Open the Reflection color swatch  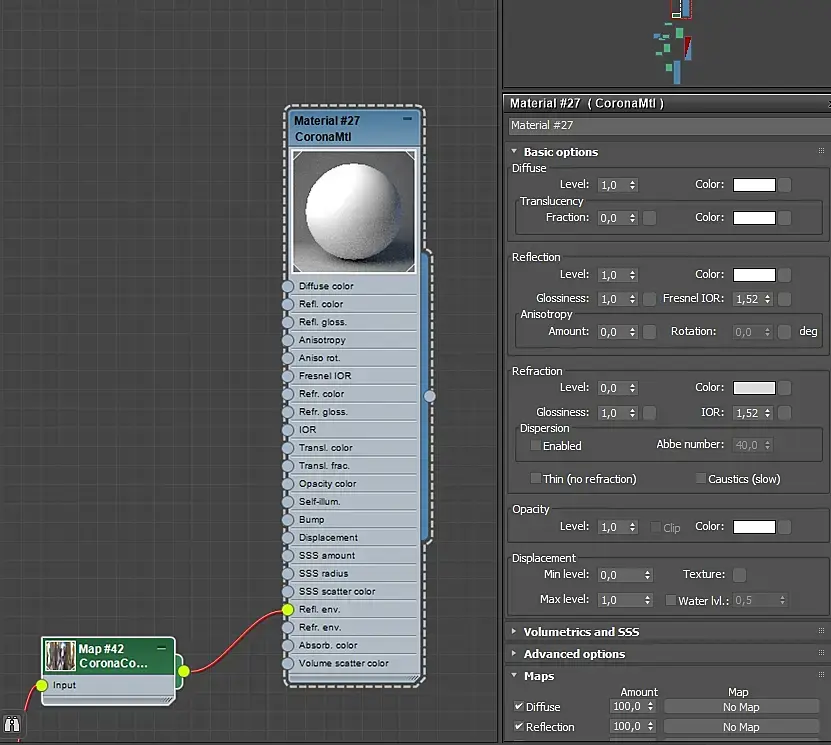(x=754, y=275)
